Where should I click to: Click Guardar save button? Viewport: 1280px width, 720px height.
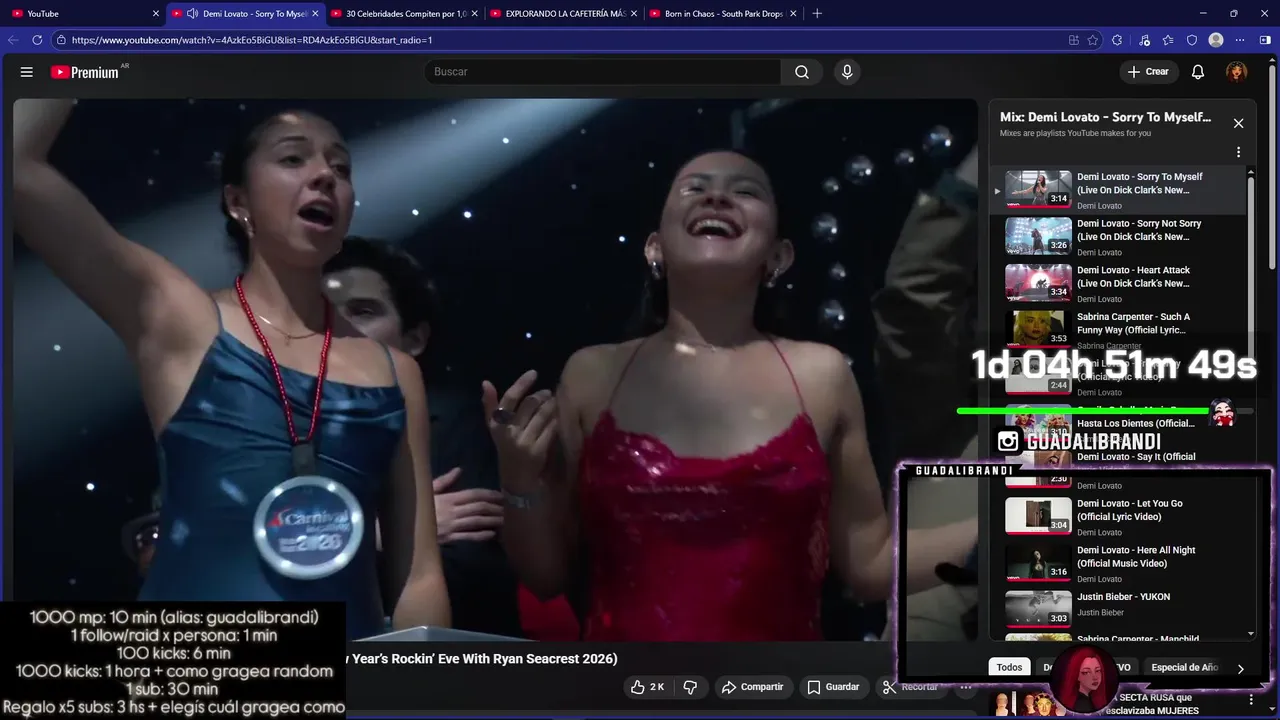point(833,687)
